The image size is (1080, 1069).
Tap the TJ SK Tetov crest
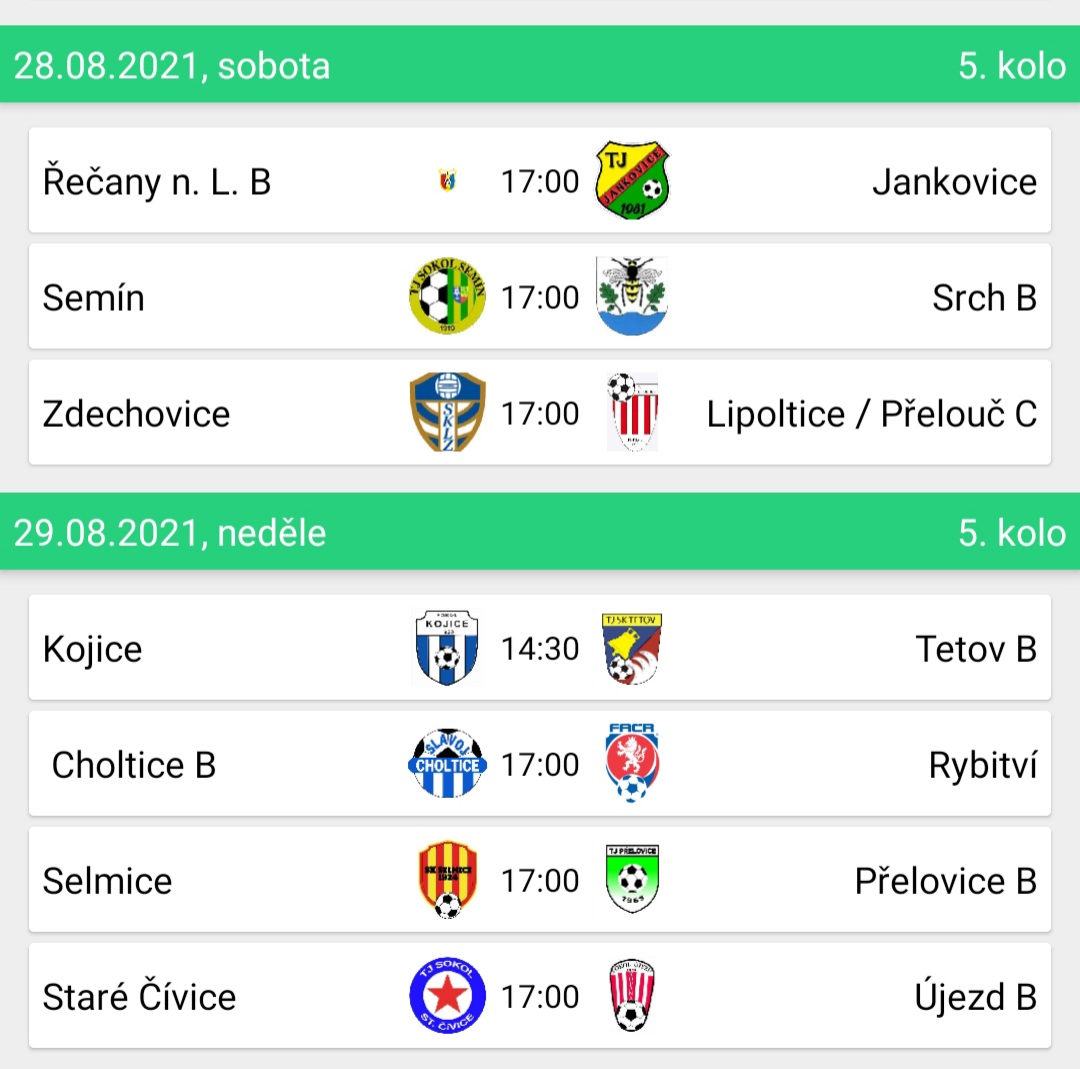coord(632,648)
